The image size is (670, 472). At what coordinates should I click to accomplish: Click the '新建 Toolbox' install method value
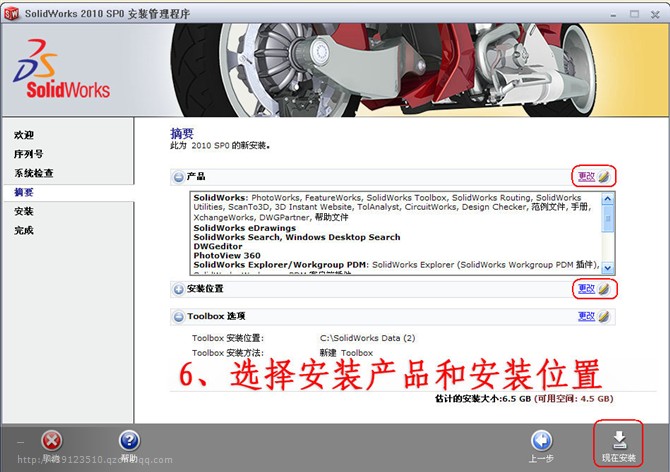point(346,353)
